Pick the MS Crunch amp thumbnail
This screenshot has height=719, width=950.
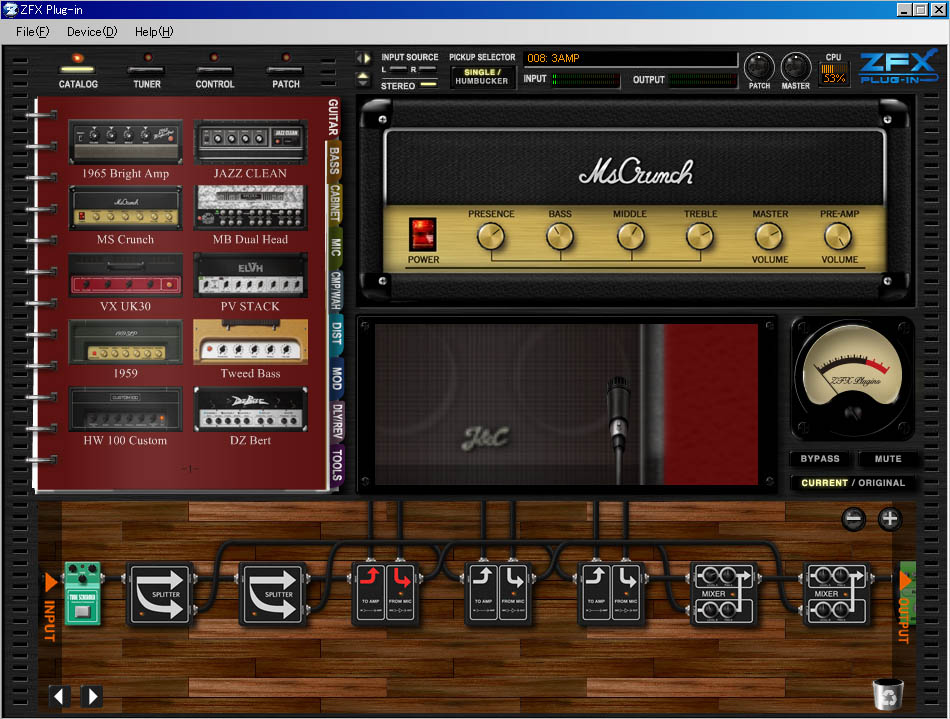point(125,208)
